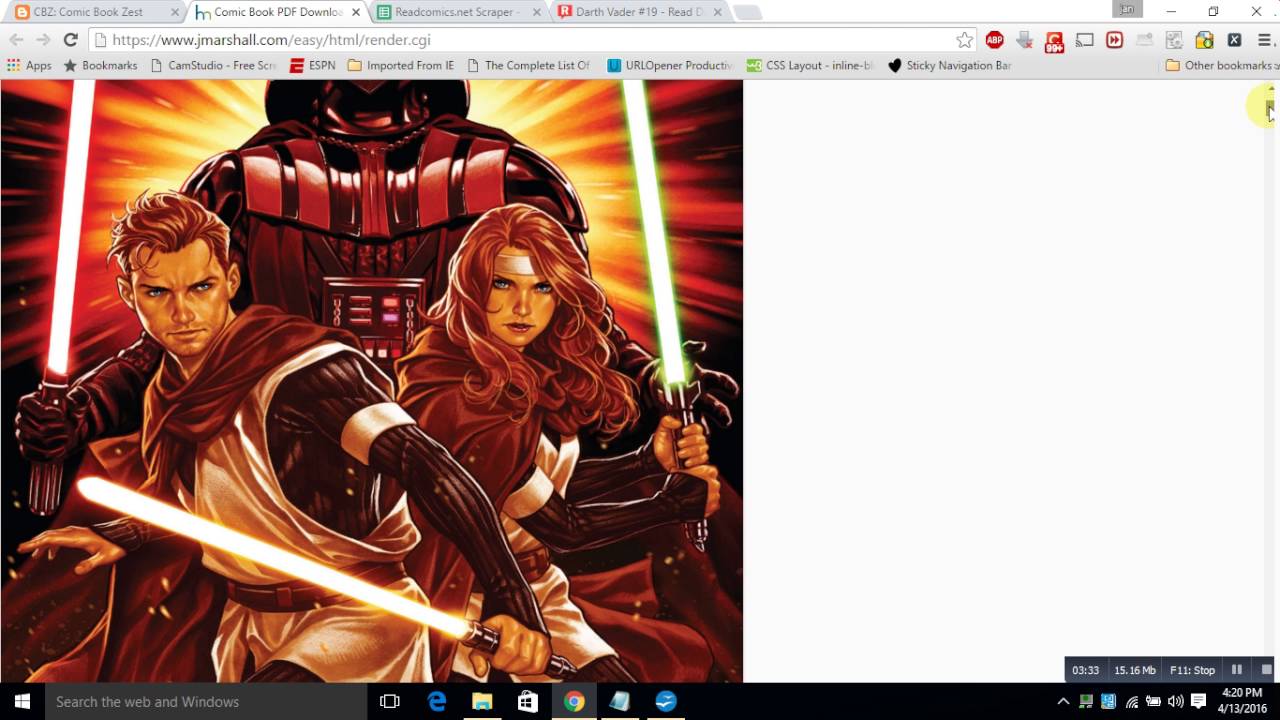Screen dimensions: 1280x720
Task: Expand the Imported From IE folder
Action: pyautogui.click(x=401, y=65)
